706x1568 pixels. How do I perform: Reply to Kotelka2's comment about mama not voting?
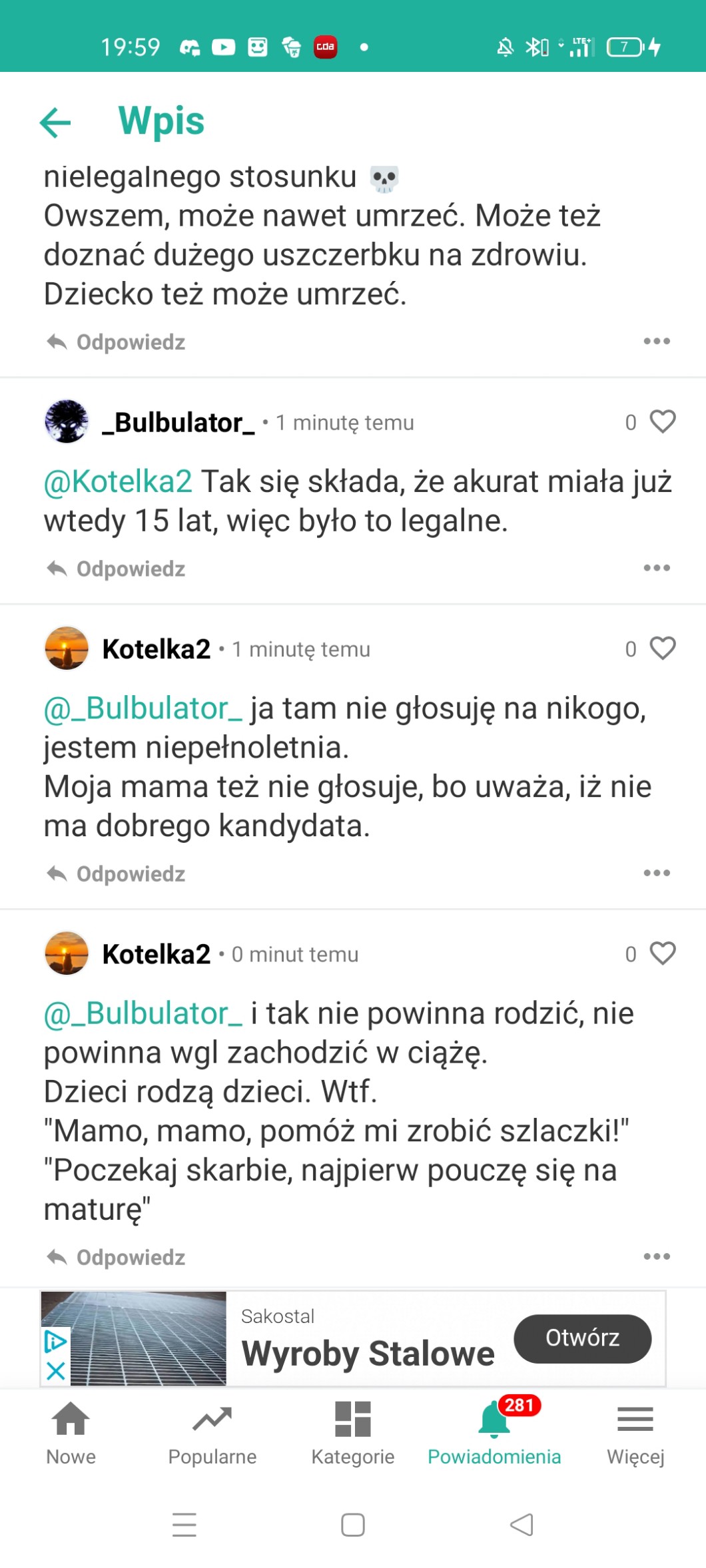coord(117,874)
